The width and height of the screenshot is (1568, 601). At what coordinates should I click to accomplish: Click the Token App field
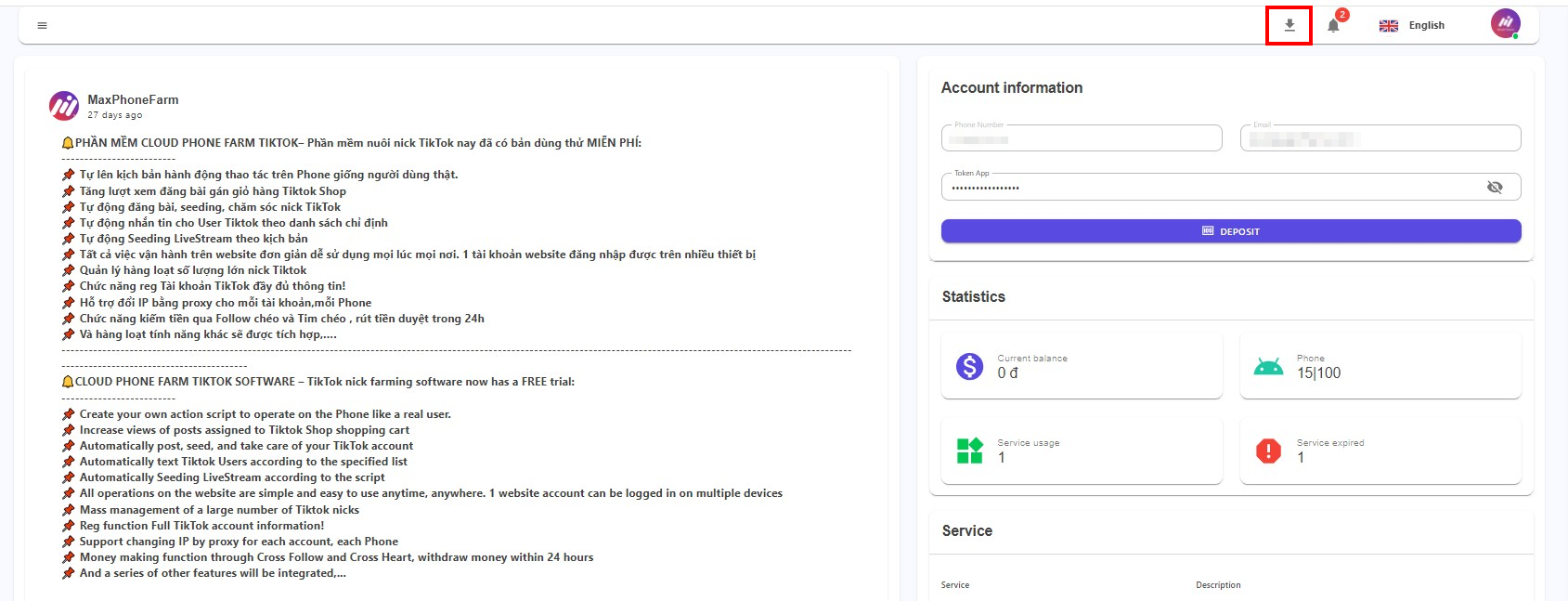[1231, 187]
